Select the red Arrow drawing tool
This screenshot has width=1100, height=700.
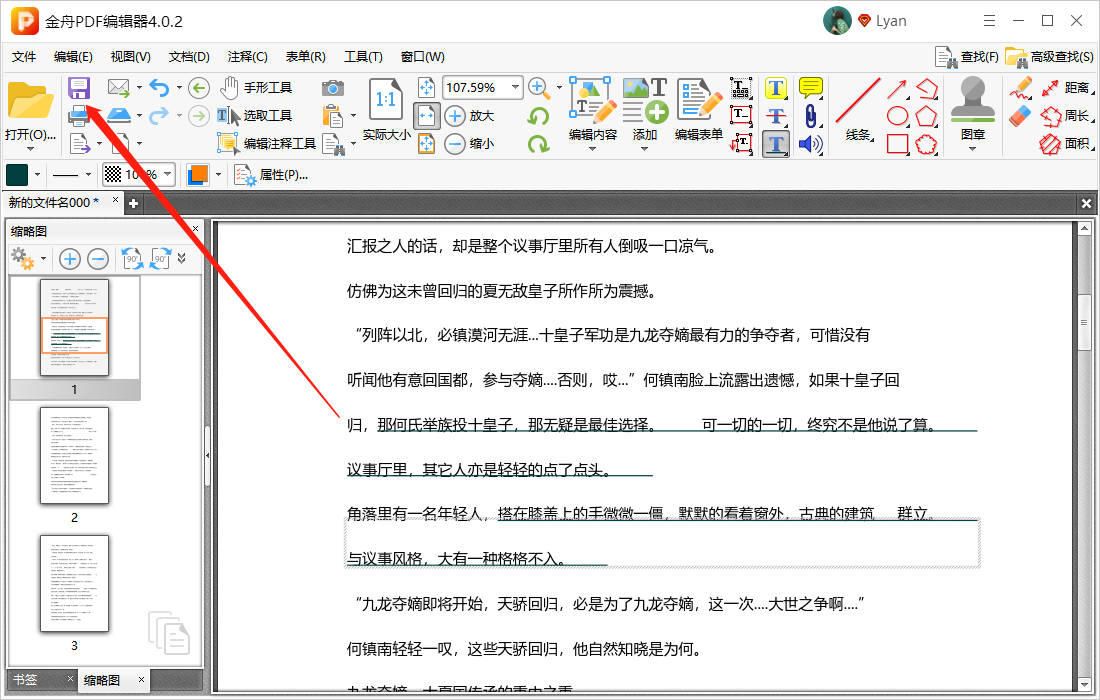[897, 88]
